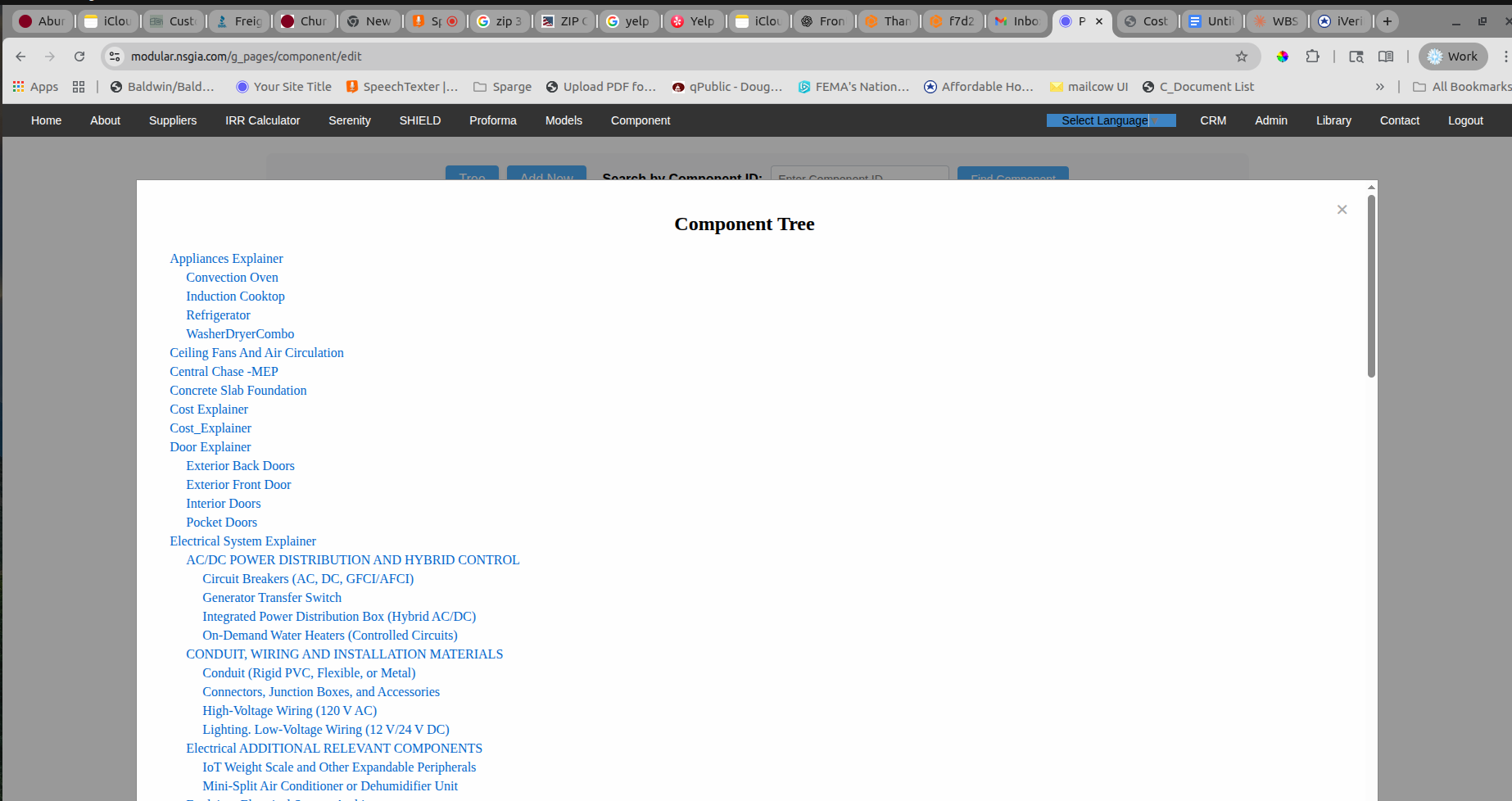Viewport: 1512px width, 801px height.
Task: Click the modal's vertical scrollbar thumb
Action: click(x=1371, y=286)
